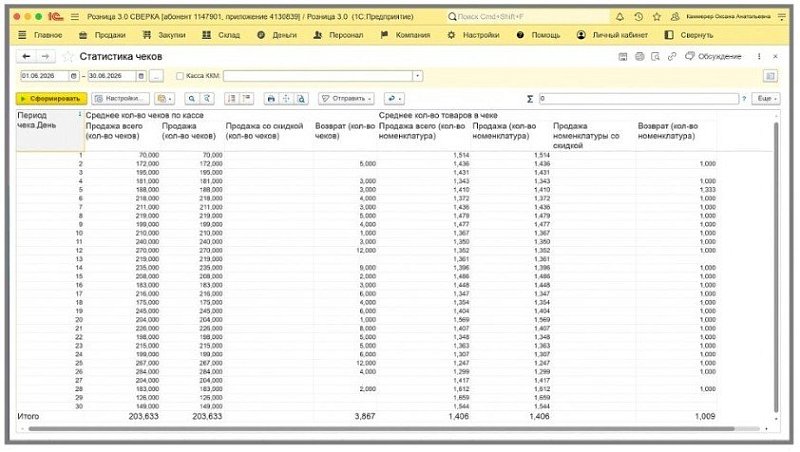800x452 pixels.
Task: Open the Отправить dropdown
Action: tap(346, 98)
